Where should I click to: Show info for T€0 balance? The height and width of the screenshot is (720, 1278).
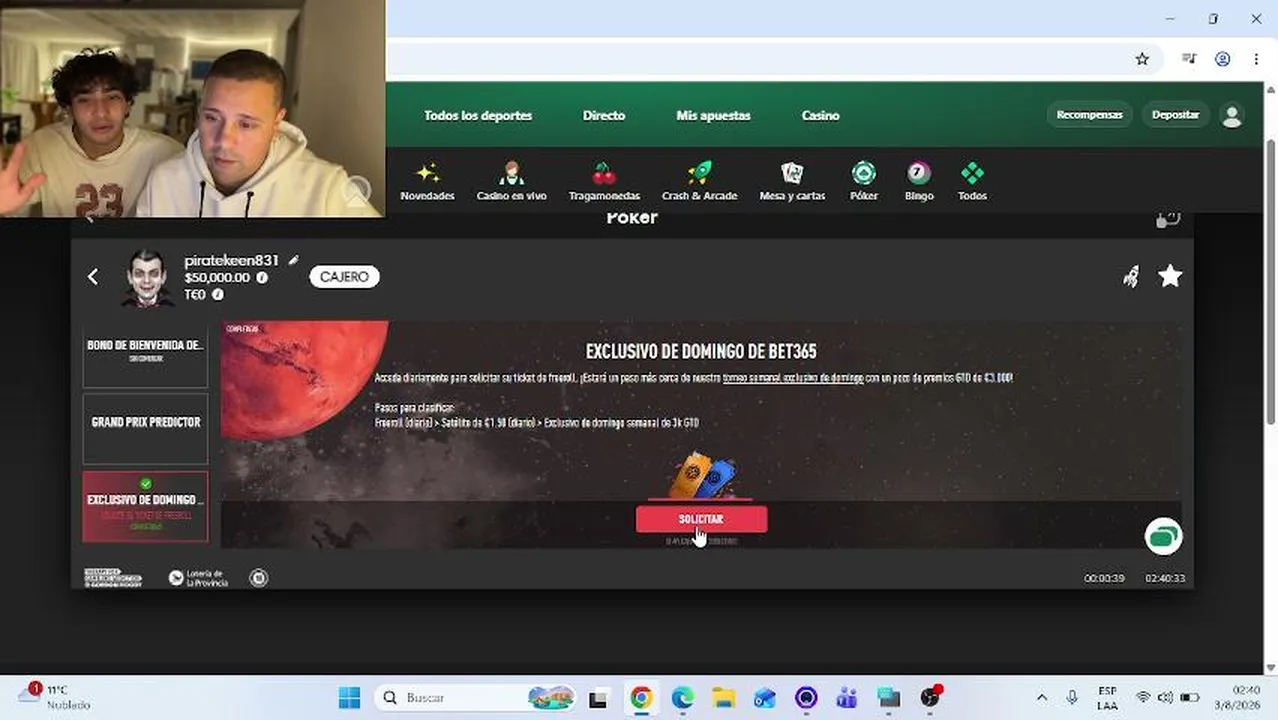[x=218, y=295]
